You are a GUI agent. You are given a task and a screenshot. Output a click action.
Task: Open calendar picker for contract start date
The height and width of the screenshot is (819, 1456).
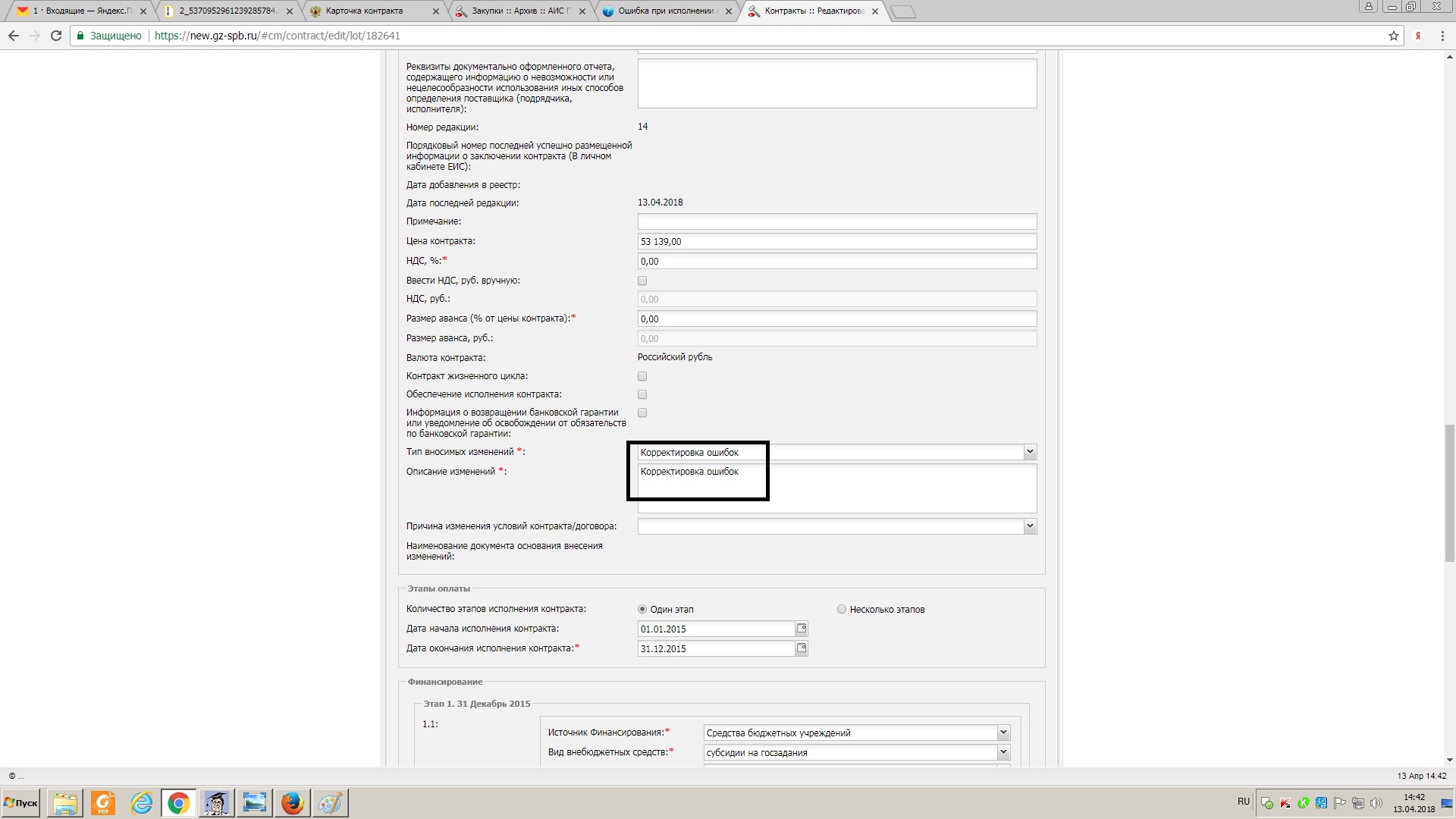(x=801, y=629)
